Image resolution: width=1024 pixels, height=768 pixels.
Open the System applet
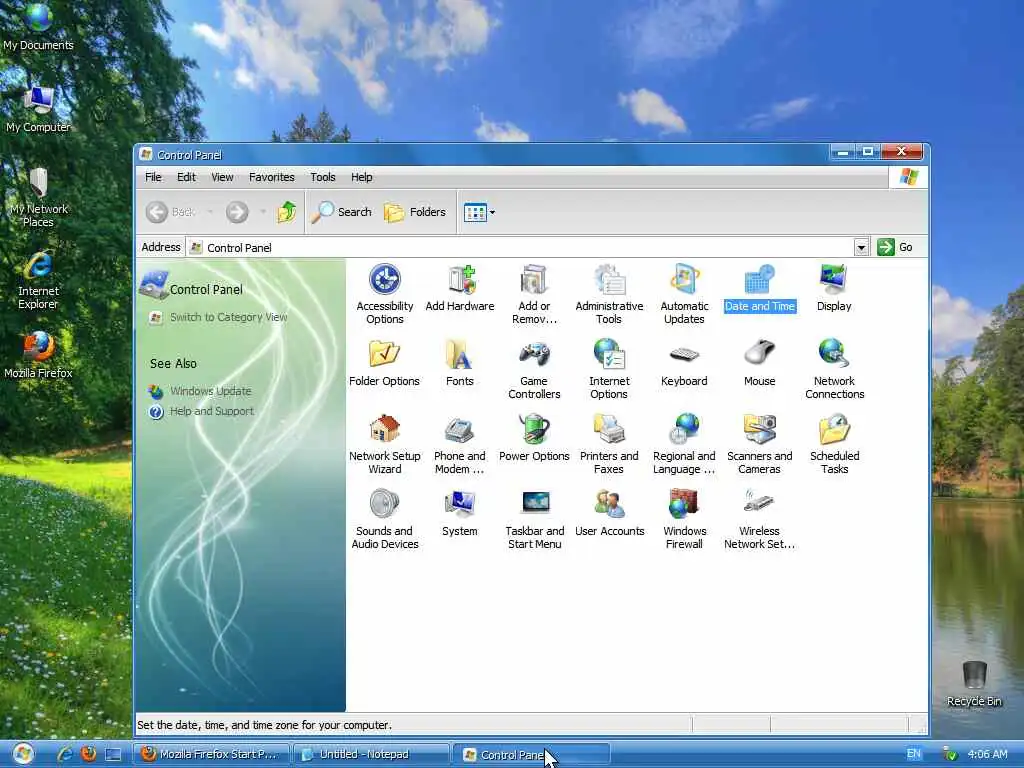point(459,513)
